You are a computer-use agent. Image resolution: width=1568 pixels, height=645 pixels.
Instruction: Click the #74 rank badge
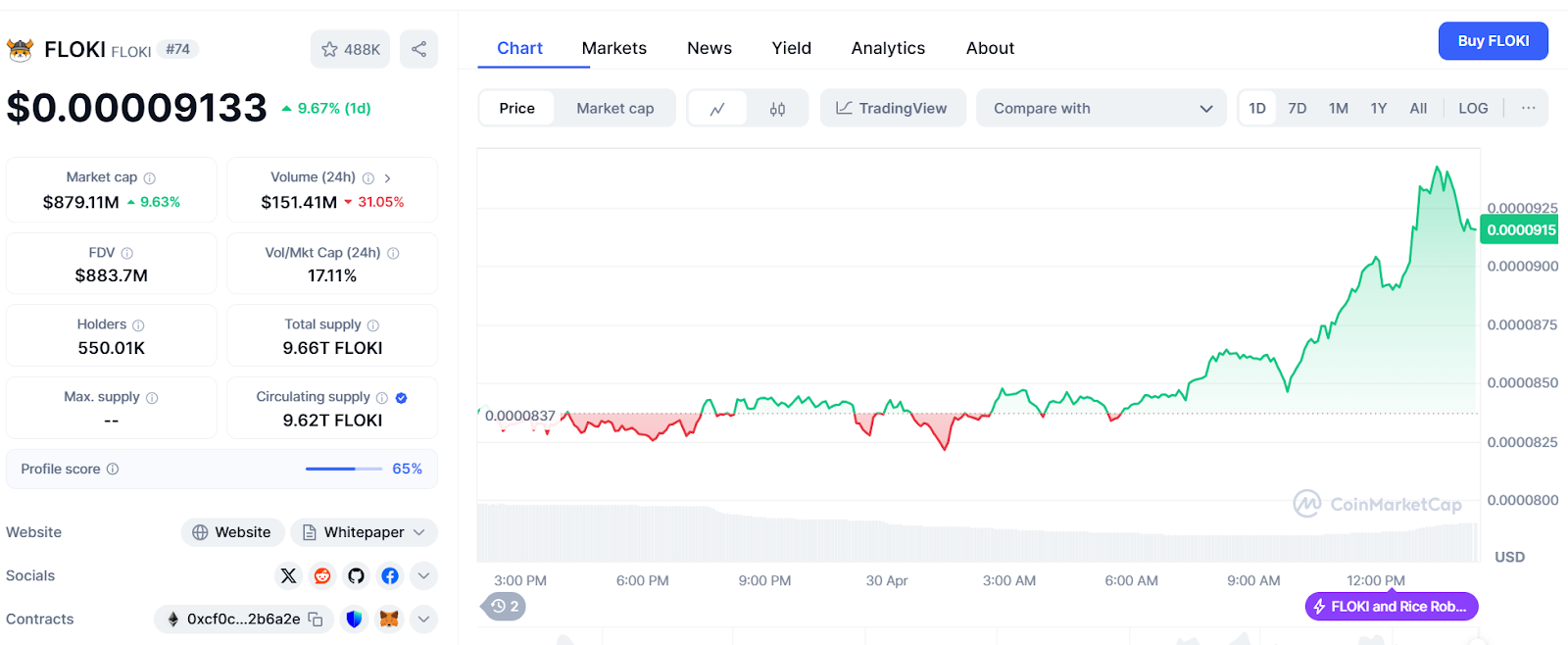pyautogui.click(x=177, y=49)
